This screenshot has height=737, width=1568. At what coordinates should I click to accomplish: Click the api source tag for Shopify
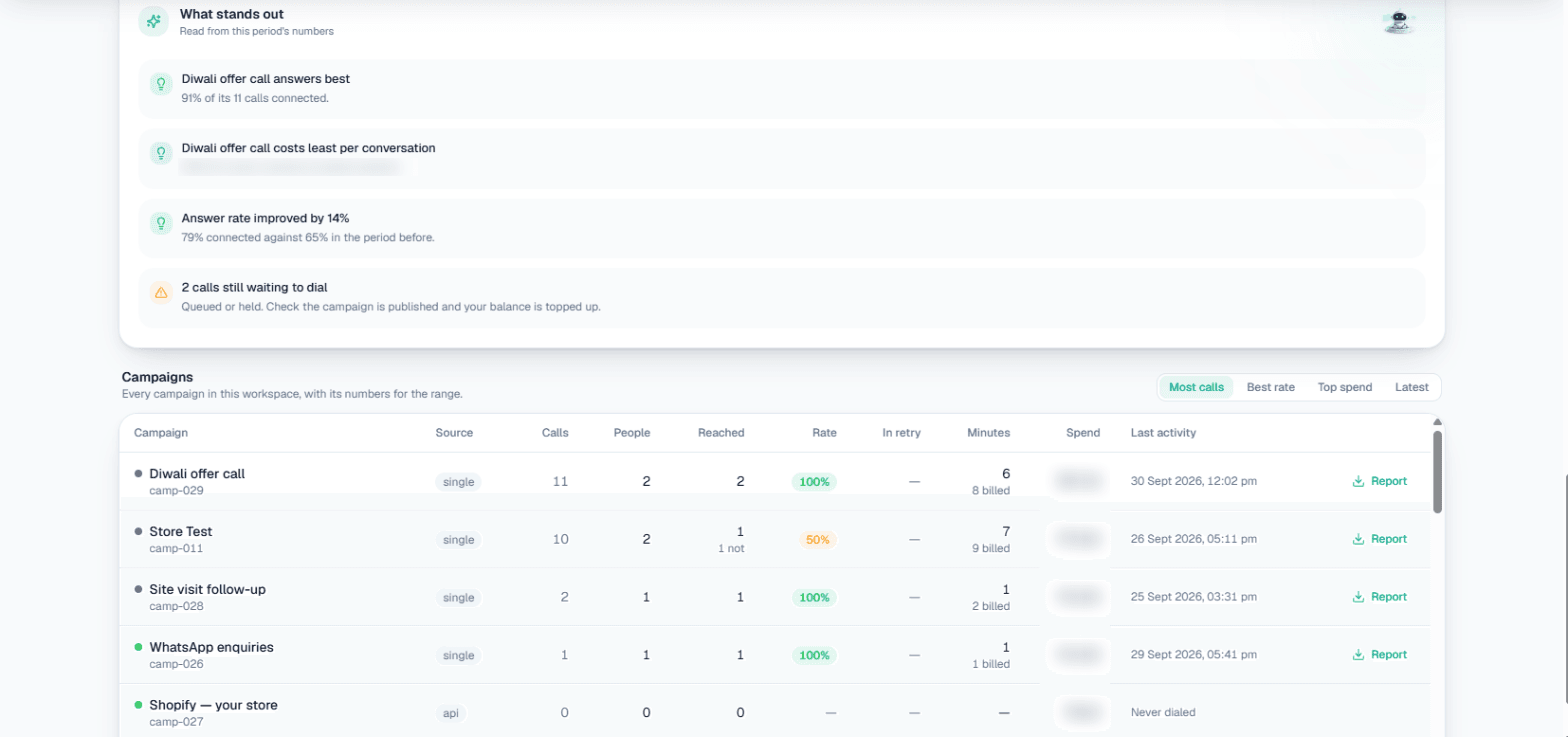coord(451,714)
